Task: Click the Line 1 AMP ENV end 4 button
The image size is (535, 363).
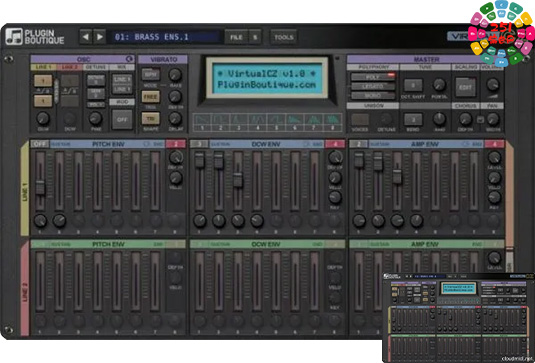Action: click(x=494, y=144)
